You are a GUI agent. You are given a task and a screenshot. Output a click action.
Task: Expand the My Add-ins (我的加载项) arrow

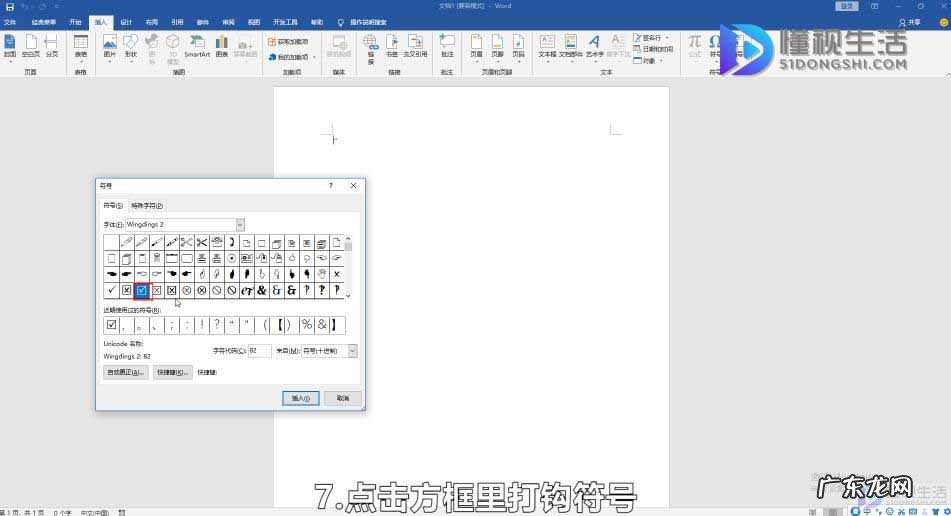click(x=314, y=57)
